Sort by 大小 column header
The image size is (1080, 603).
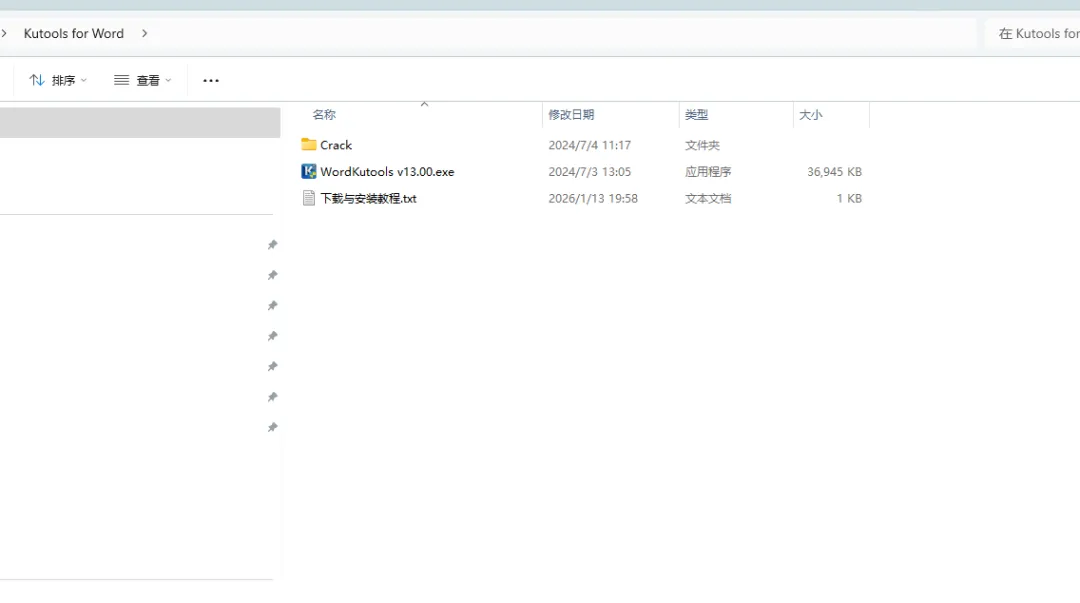point(811,114)
